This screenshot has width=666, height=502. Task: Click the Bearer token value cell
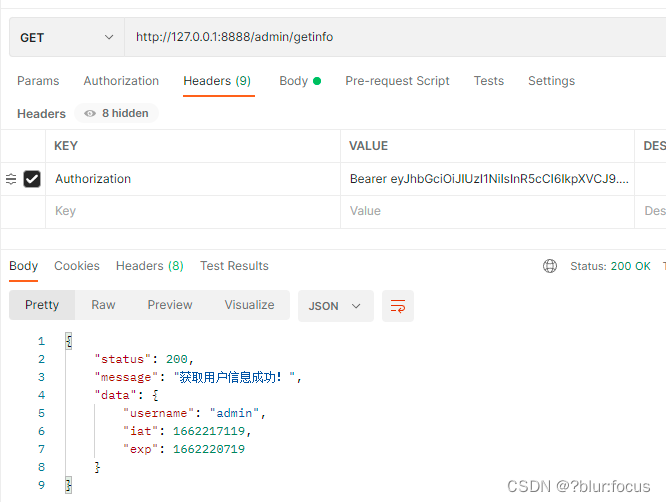(x=487, y=179)
